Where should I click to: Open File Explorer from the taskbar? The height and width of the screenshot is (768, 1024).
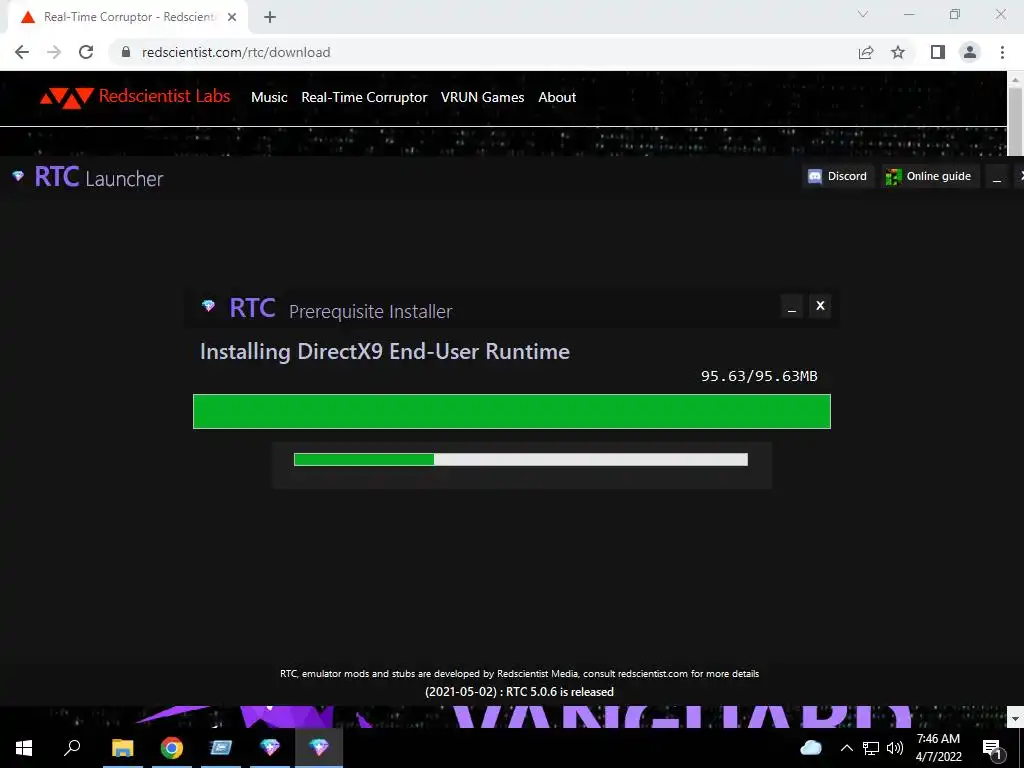click(122, 748)
